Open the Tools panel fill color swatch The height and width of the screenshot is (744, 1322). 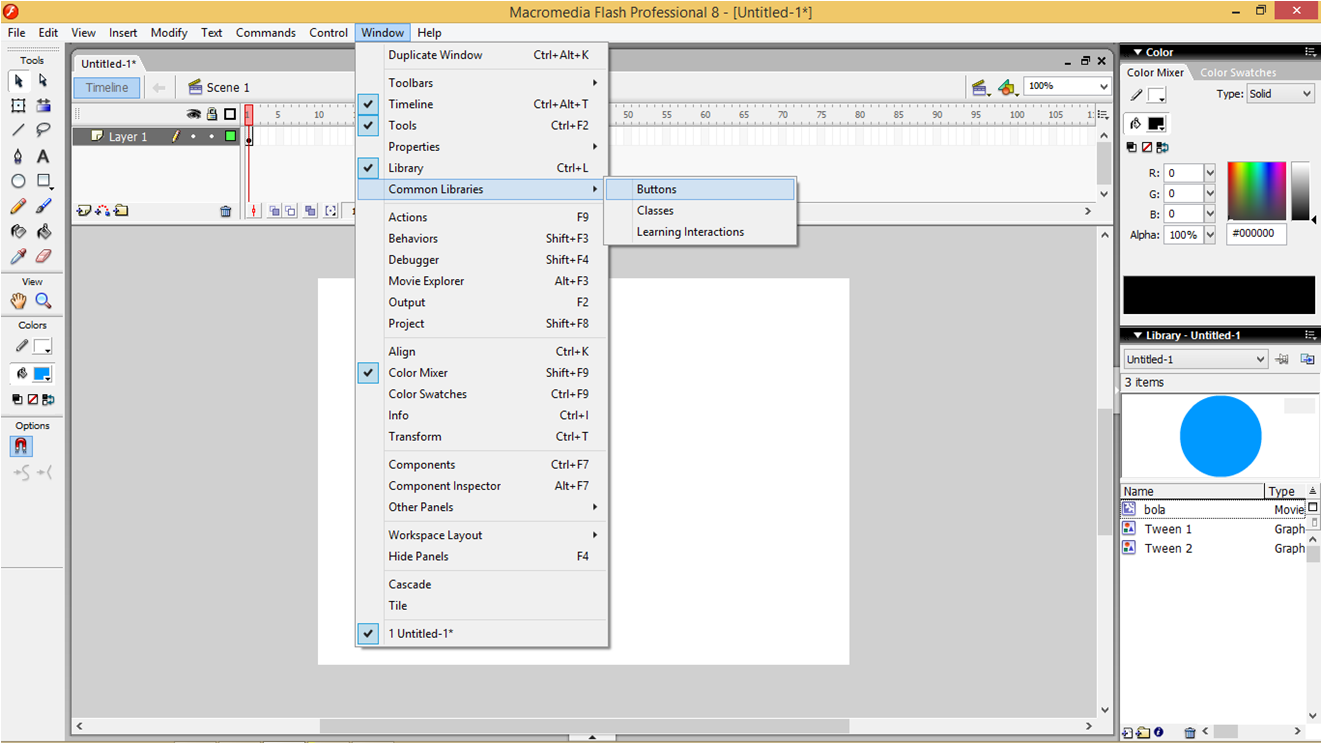click(x=42, y=374)
